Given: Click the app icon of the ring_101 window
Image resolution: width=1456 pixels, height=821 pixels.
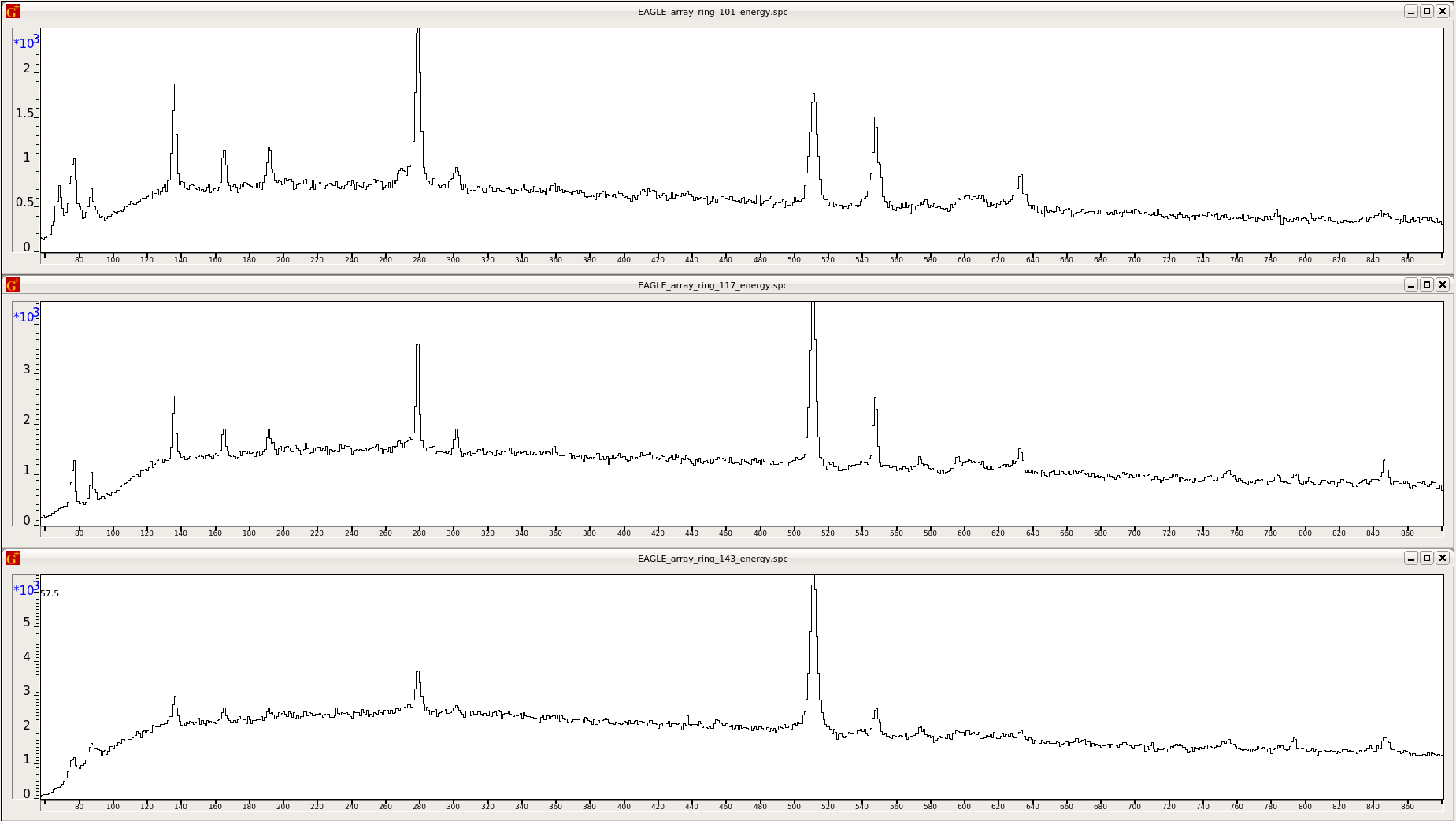Looking at the screenshot, I should click(12, 11).
